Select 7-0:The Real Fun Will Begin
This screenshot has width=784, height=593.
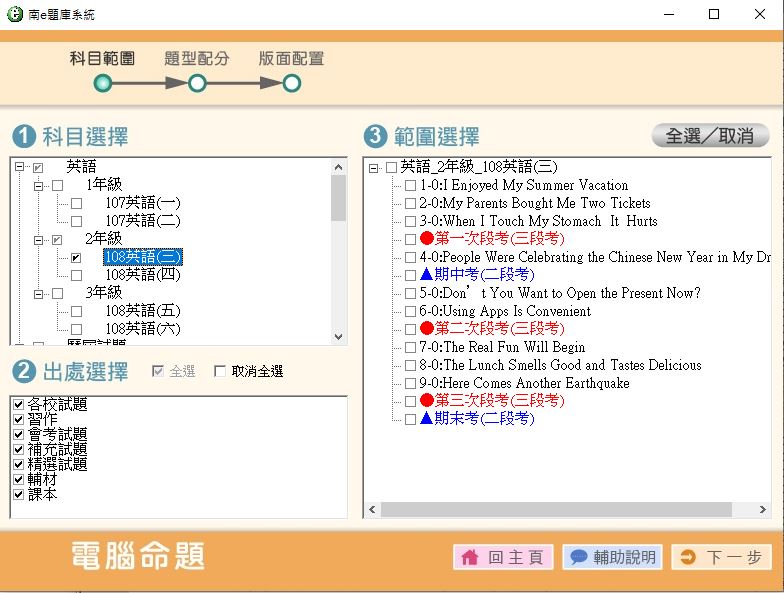(502, 347)
